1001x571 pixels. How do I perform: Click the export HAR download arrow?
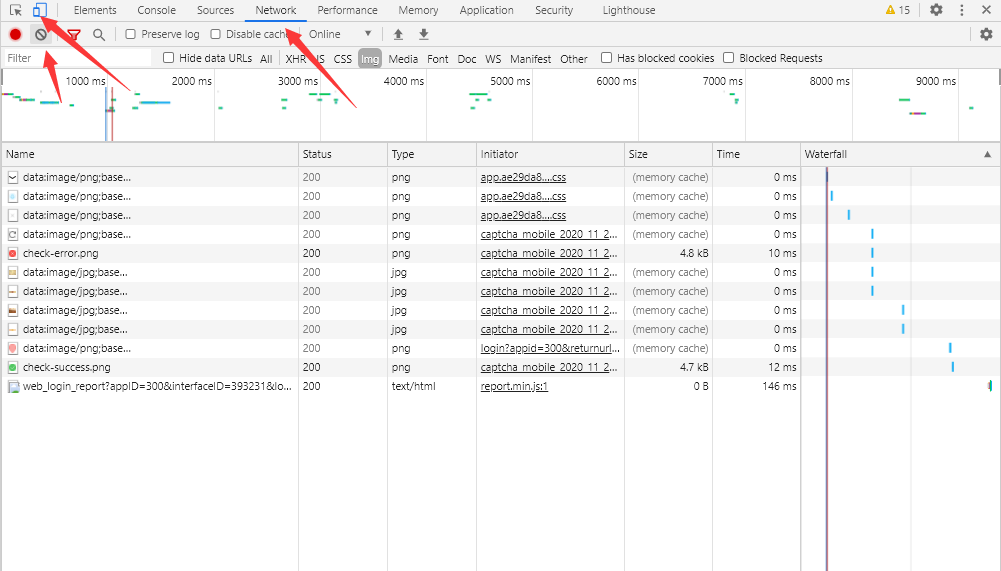[424, 34]
